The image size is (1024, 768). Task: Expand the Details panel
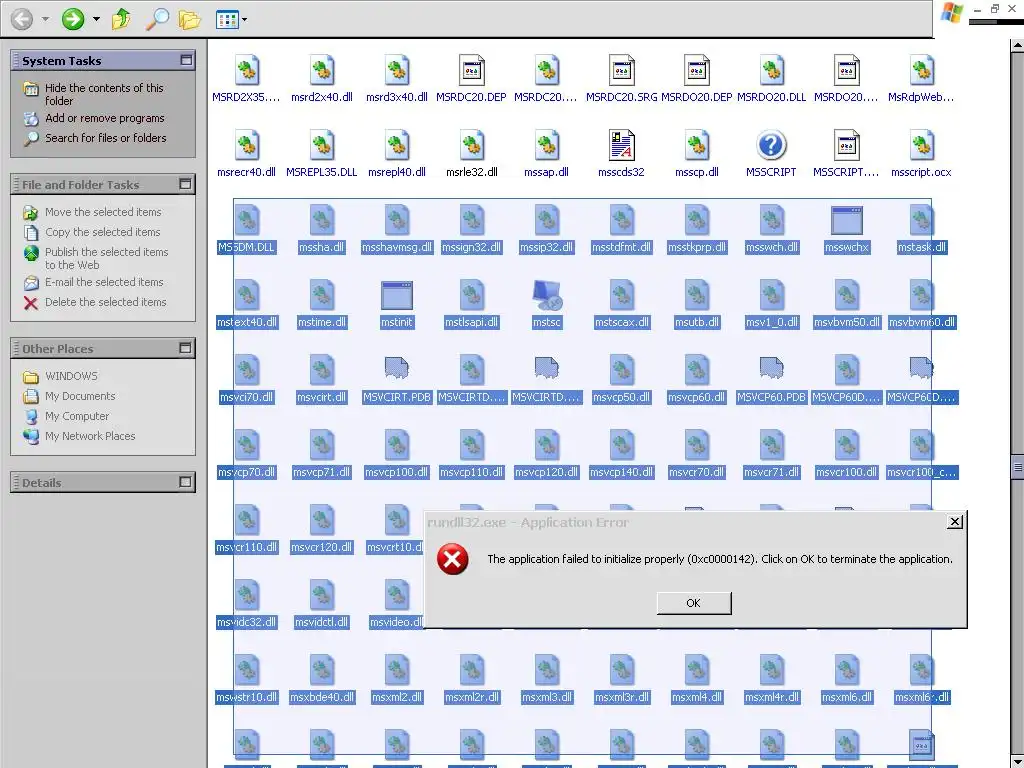[x=185, y=482]
